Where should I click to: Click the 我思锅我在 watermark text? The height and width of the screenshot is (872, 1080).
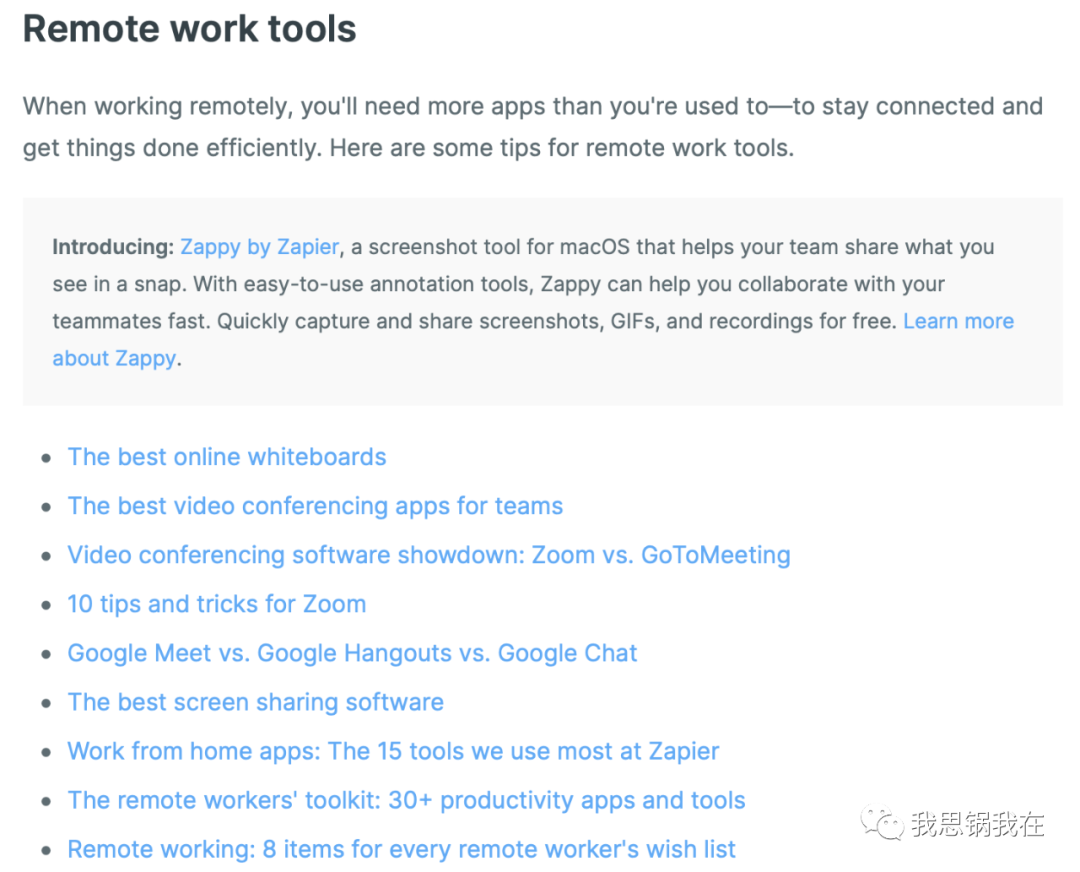977,824
